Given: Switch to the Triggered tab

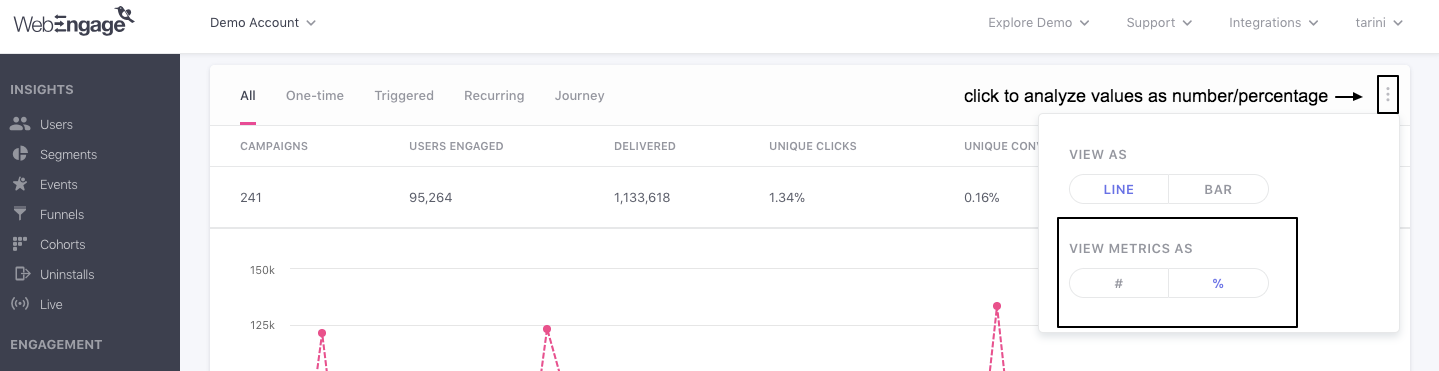Looking at the screenshot, I should tap(404, 96).
